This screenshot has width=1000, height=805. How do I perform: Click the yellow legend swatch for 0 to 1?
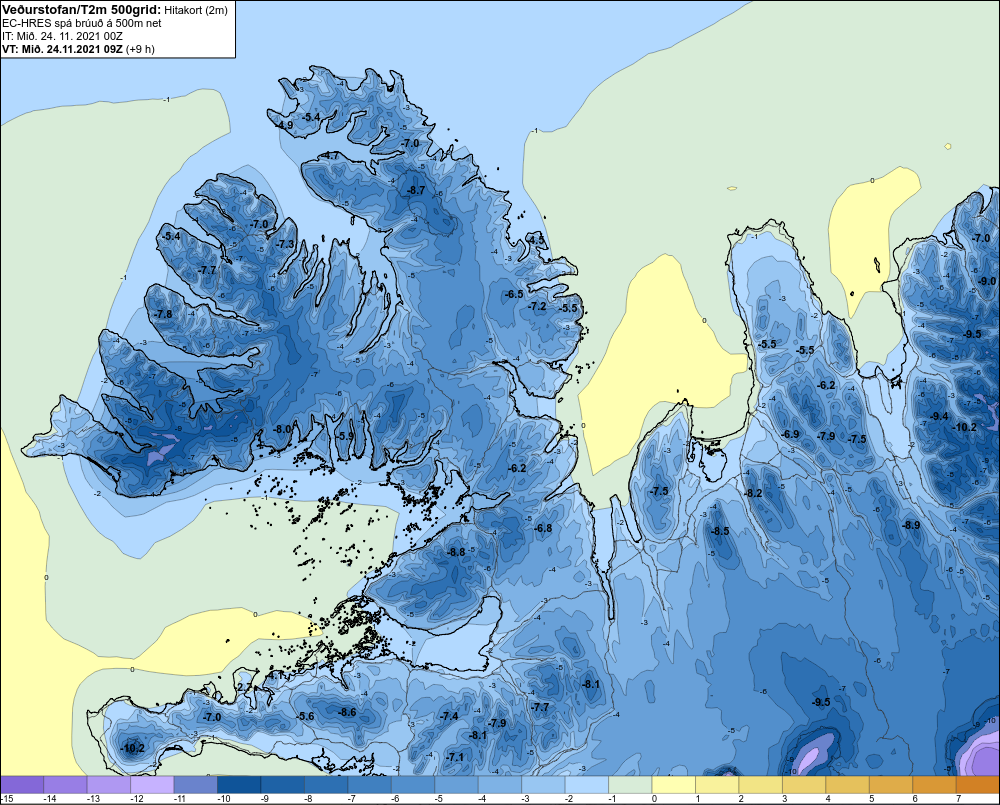pos(673,785)
